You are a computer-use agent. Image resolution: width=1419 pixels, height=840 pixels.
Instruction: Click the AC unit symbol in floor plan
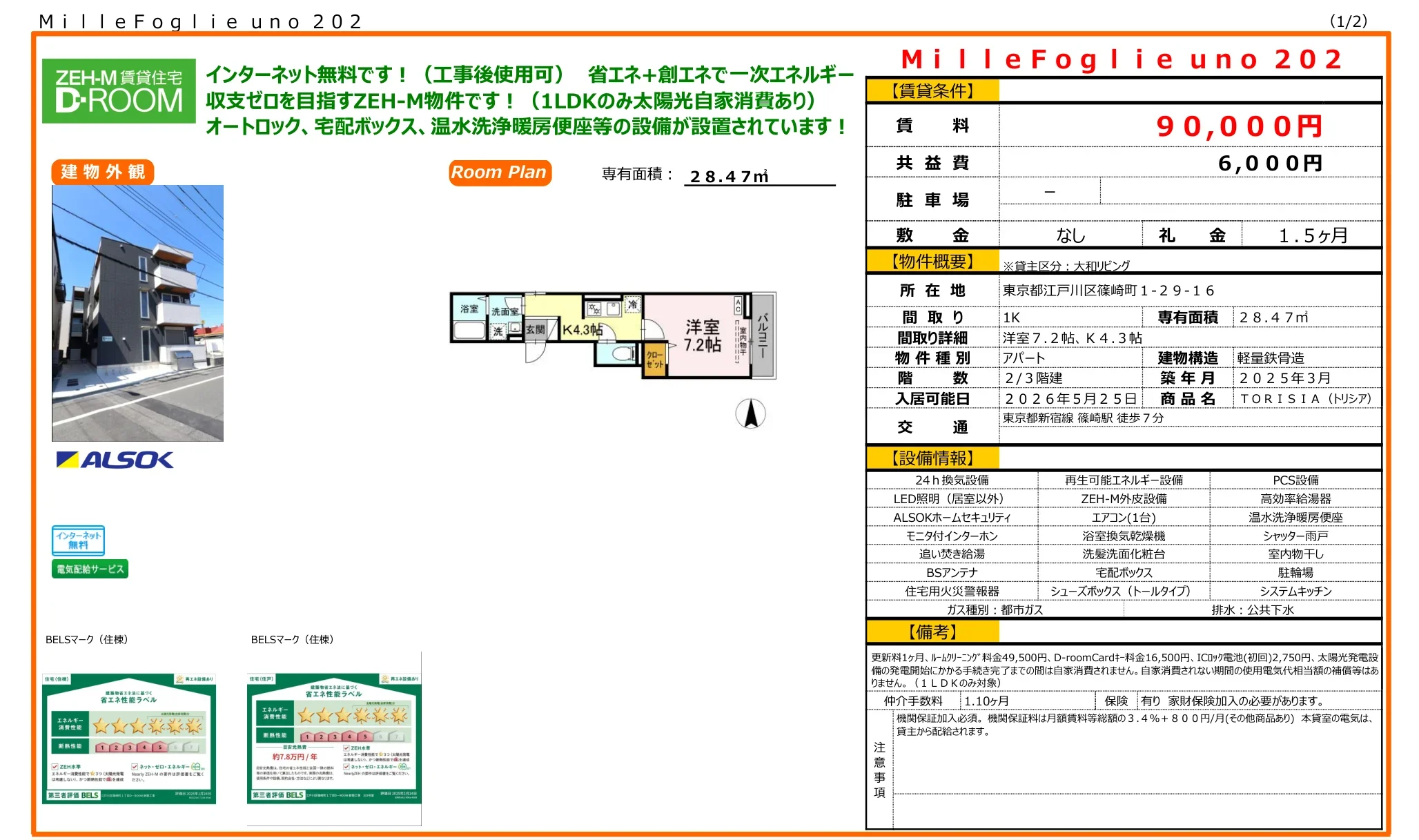[x=737, y=305]
